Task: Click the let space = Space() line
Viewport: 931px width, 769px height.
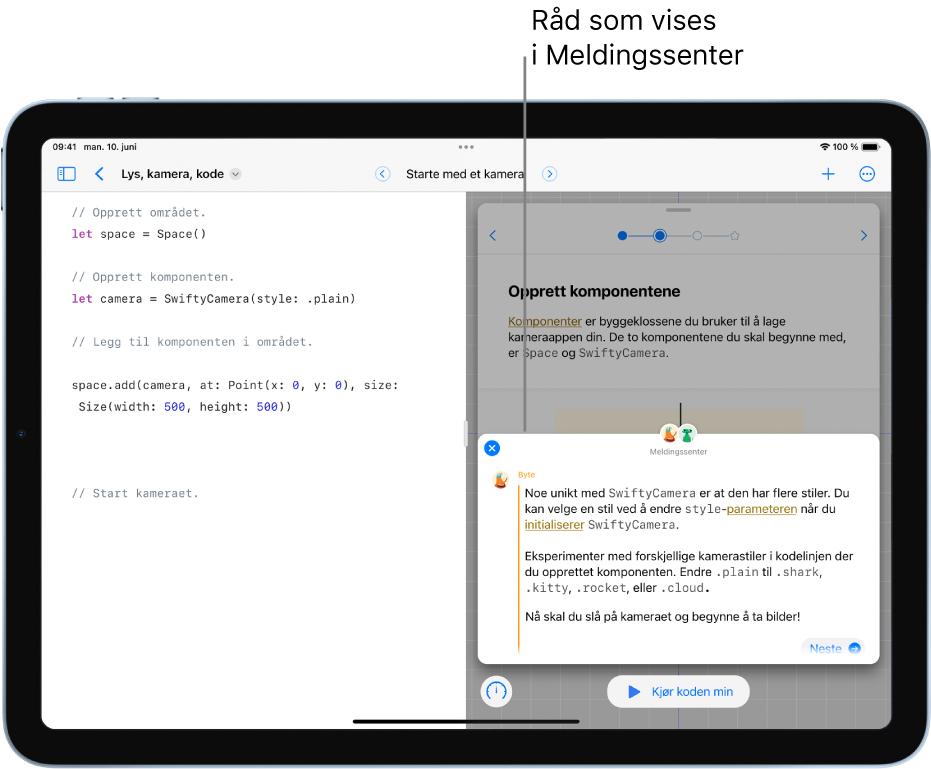Action: (x=139, y=234)
